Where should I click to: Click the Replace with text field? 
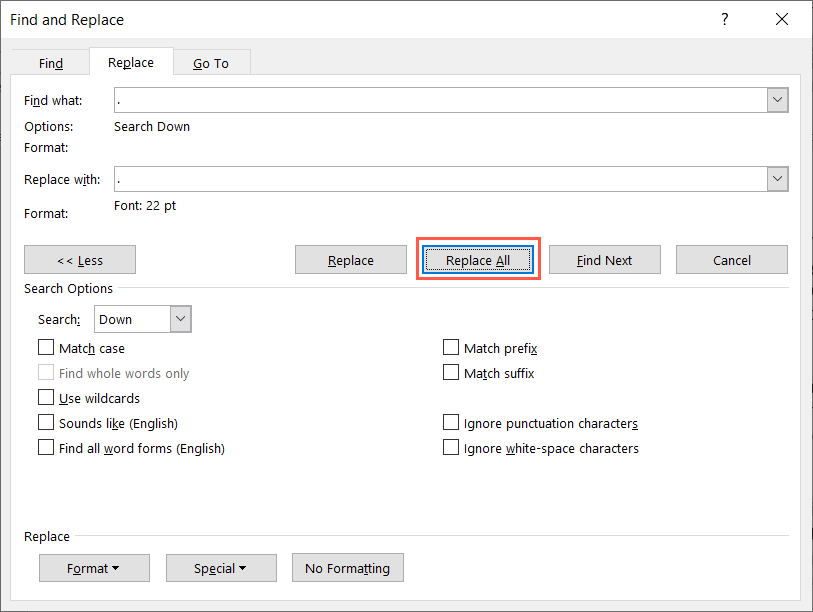(x=440, y=179)
